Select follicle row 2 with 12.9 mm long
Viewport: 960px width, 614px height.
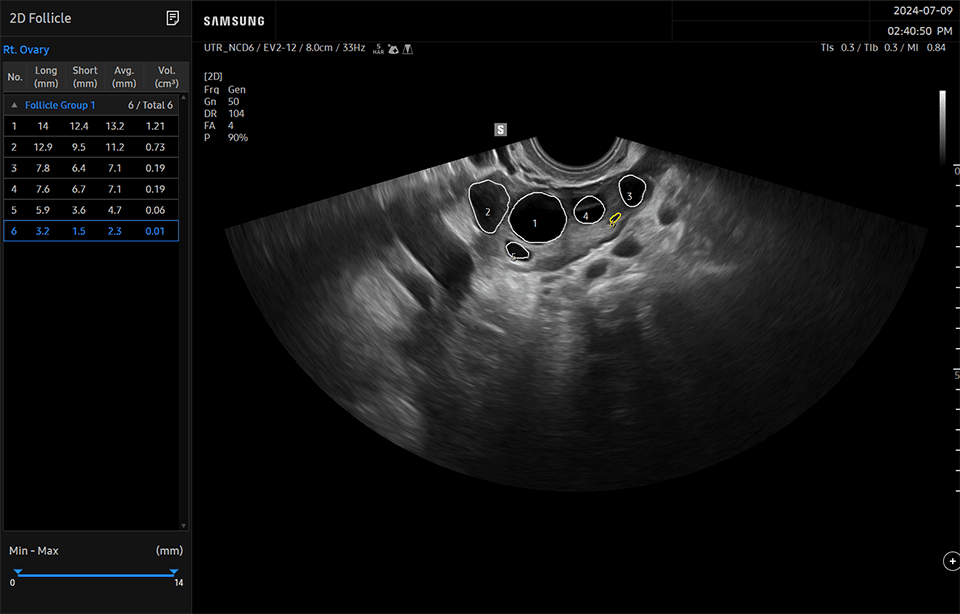tap(91, 147)
